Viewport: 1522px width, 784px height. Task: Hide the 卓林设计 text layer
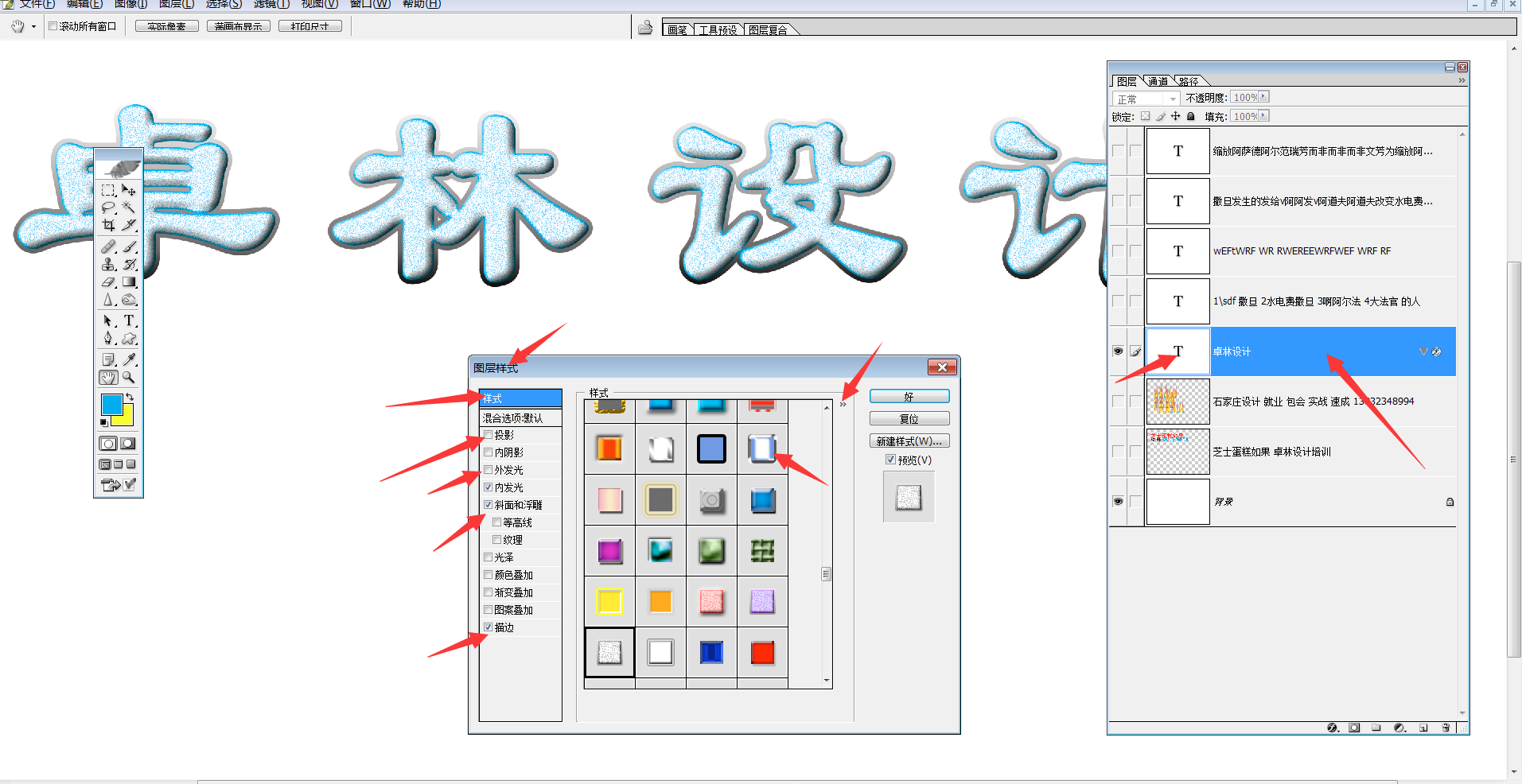click(1118, 351)
